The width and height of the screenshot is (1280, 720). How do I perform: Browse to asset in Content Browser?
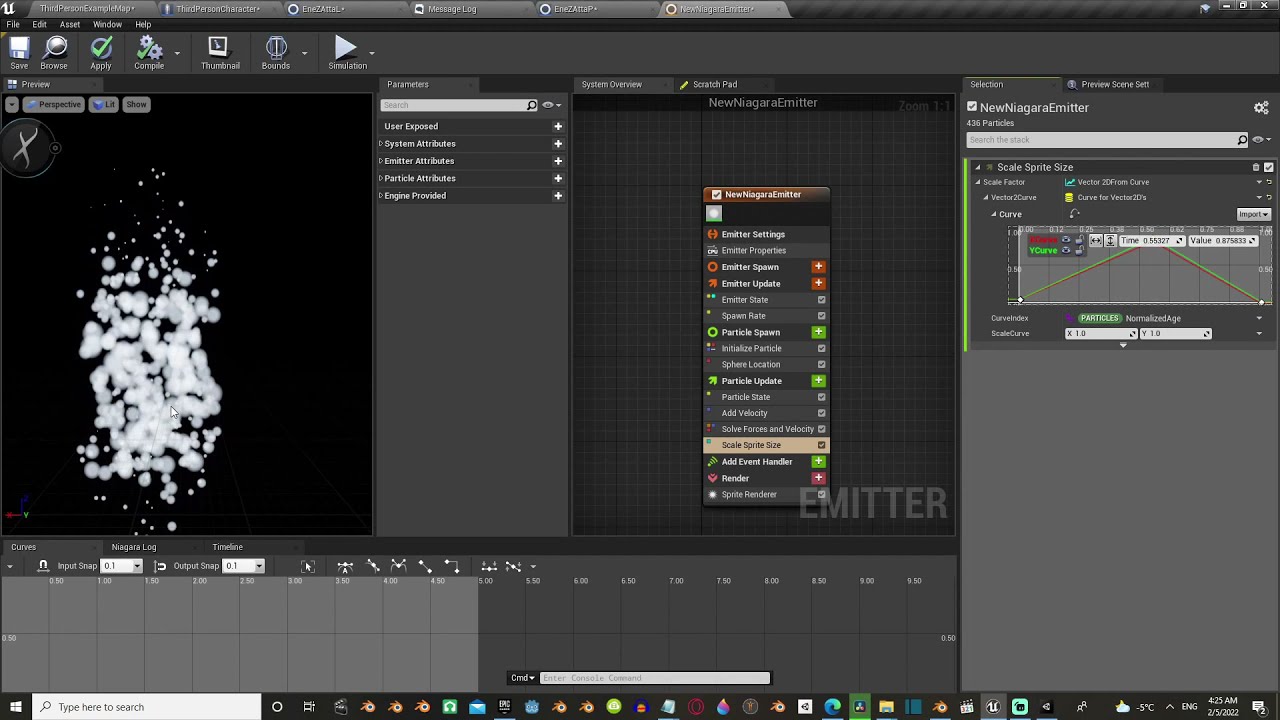54,53
